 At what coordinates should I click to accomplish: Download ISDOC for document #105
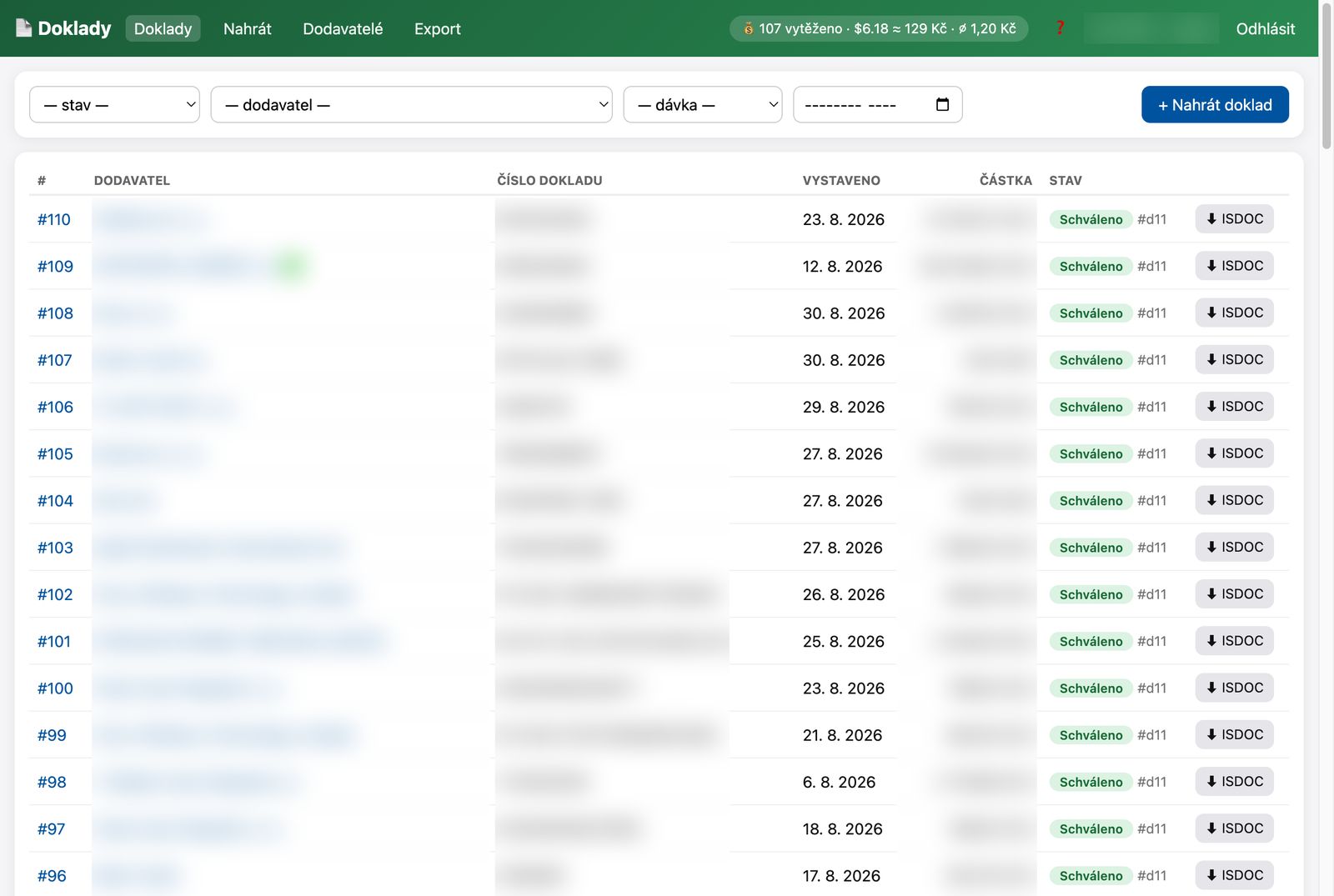[x=1234, y=453]
